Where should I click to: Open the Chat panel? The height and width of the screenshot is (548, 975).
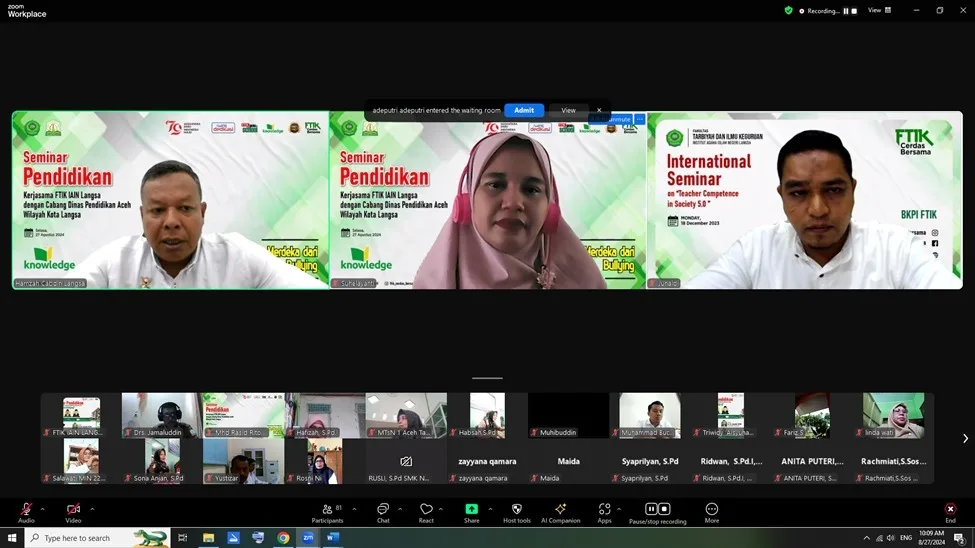[x=383, y=513]
